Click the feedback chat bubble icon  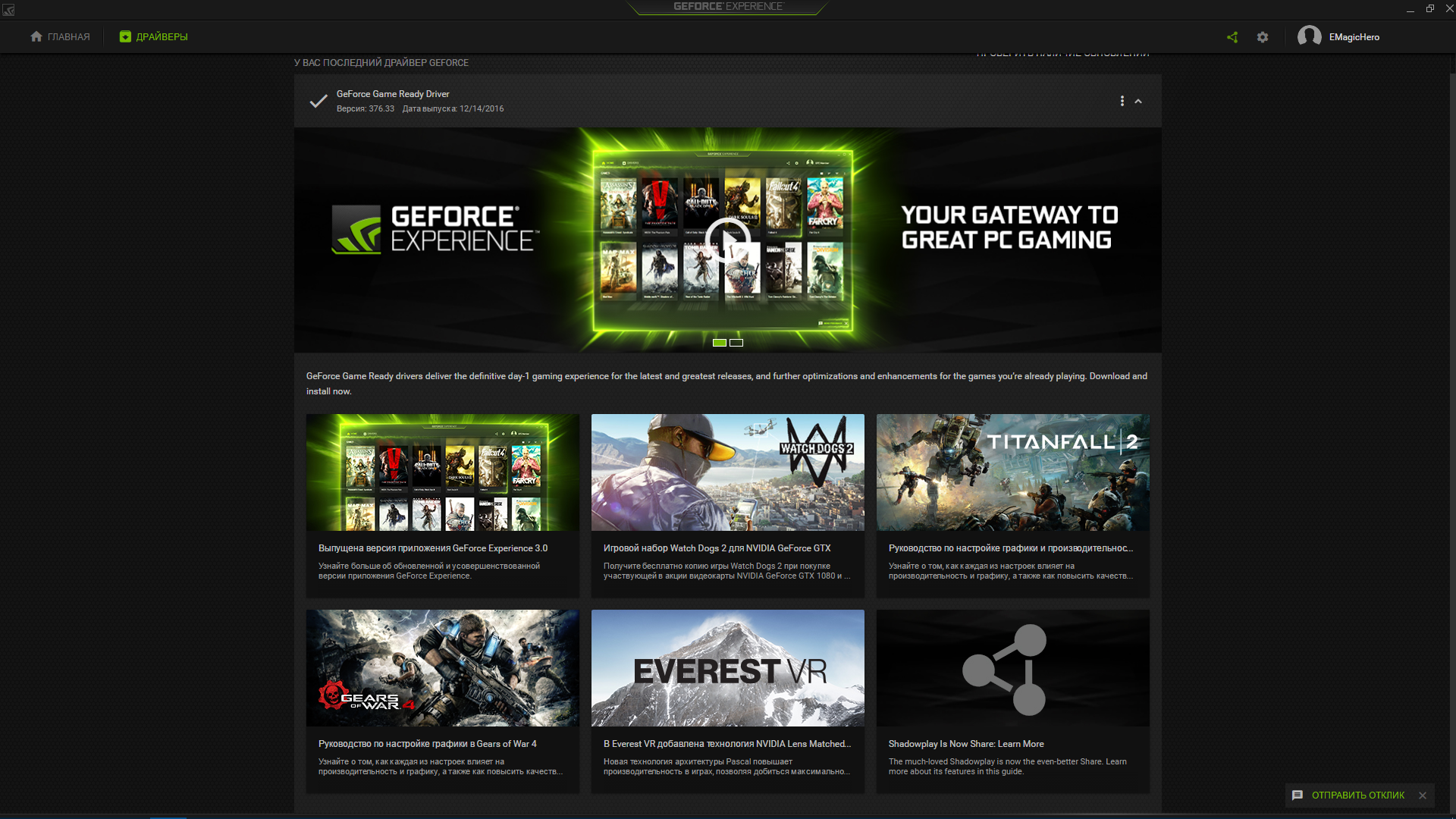[1298, 795]
